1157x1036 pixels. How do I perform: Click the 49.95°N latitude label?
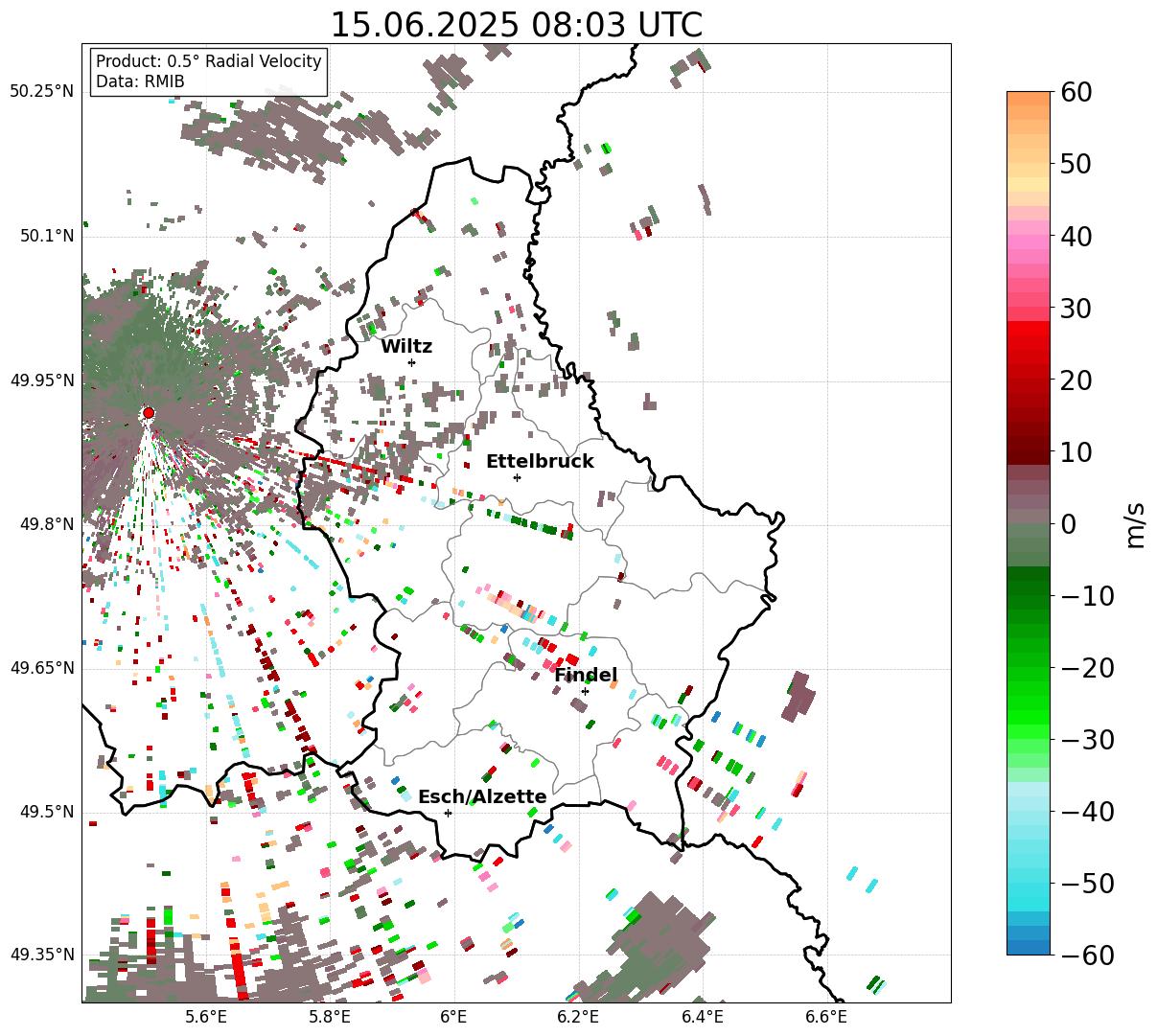coord(42,380)
